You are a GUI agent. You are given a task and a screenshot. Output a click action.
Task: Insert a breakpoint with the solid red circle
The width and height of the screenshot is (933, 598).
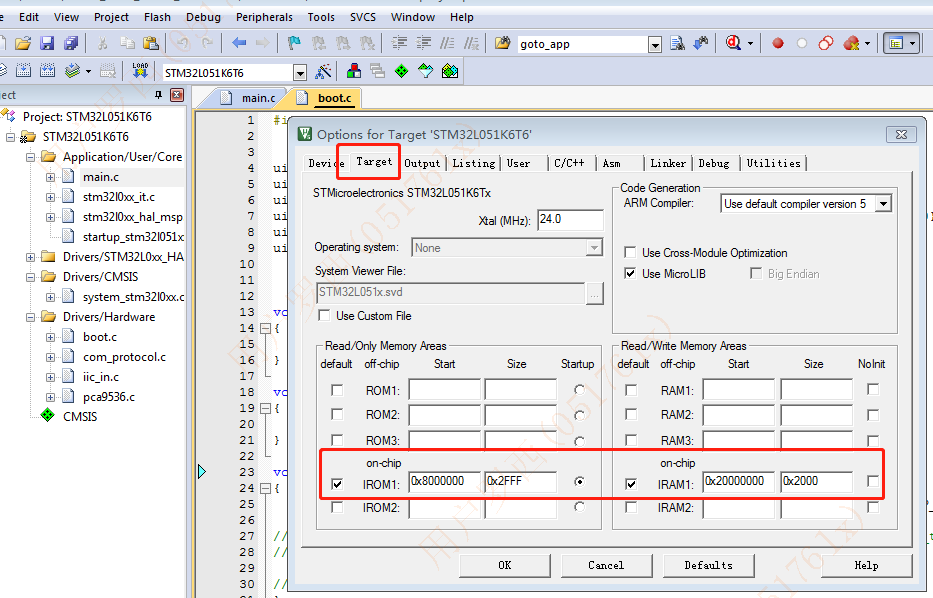[778, 43]
